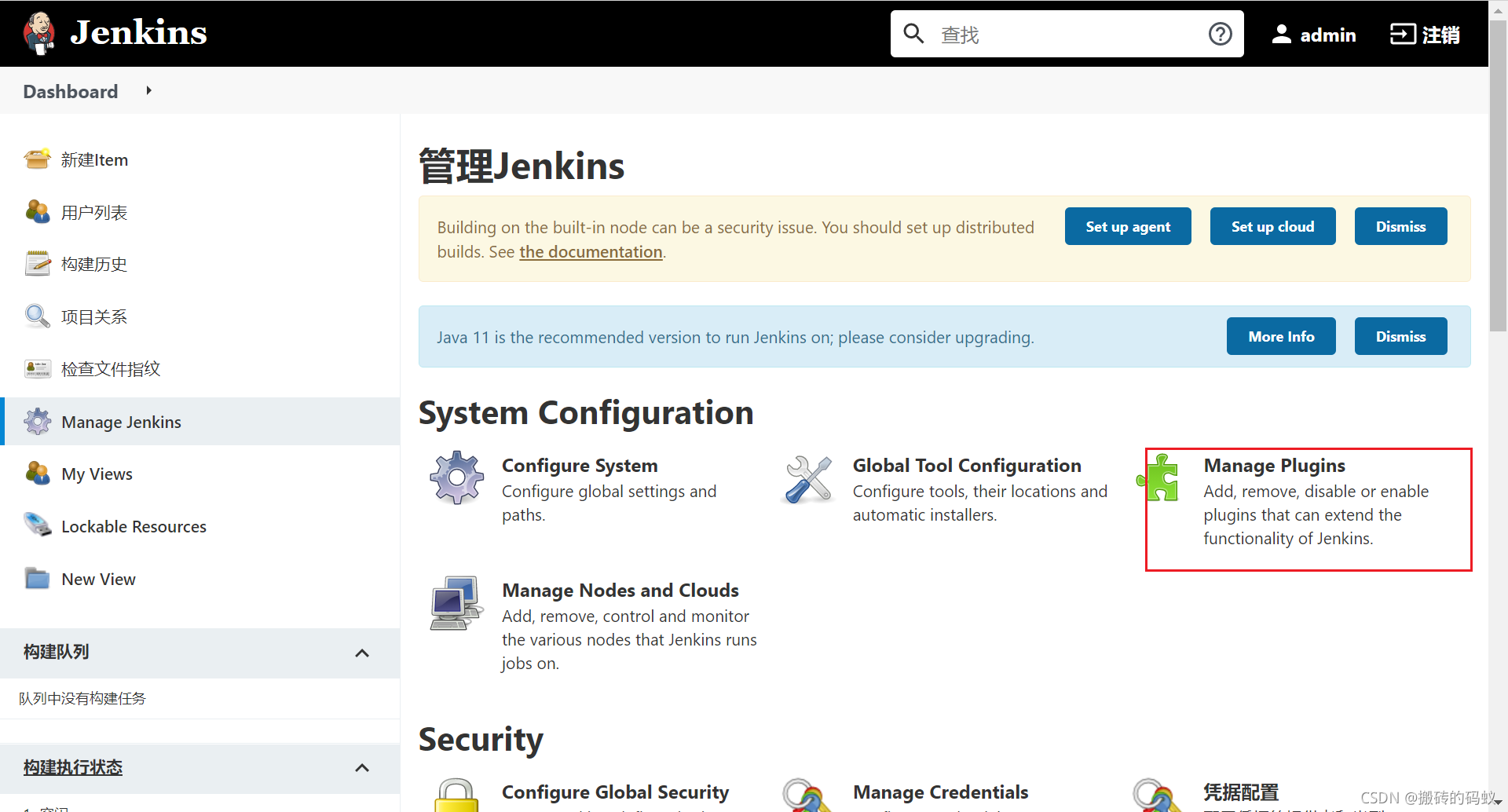Open Manage Plugins link
Viewport: 1508px width, 812px height.
point(1274,465)
